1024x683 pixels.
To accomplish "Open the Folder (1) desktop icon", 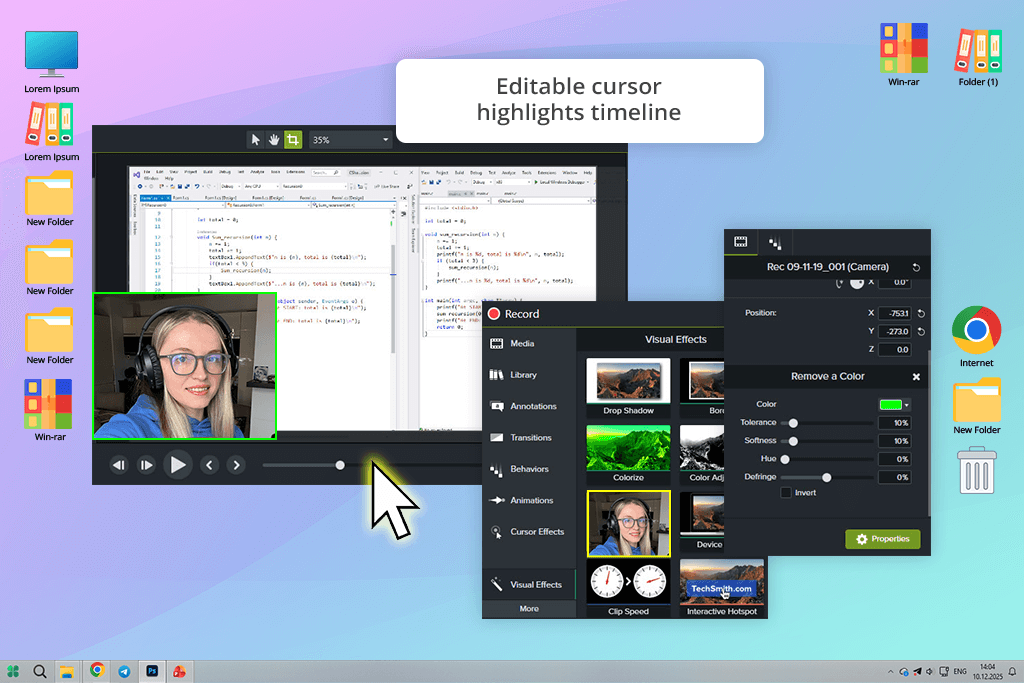I will click(978, 57).
